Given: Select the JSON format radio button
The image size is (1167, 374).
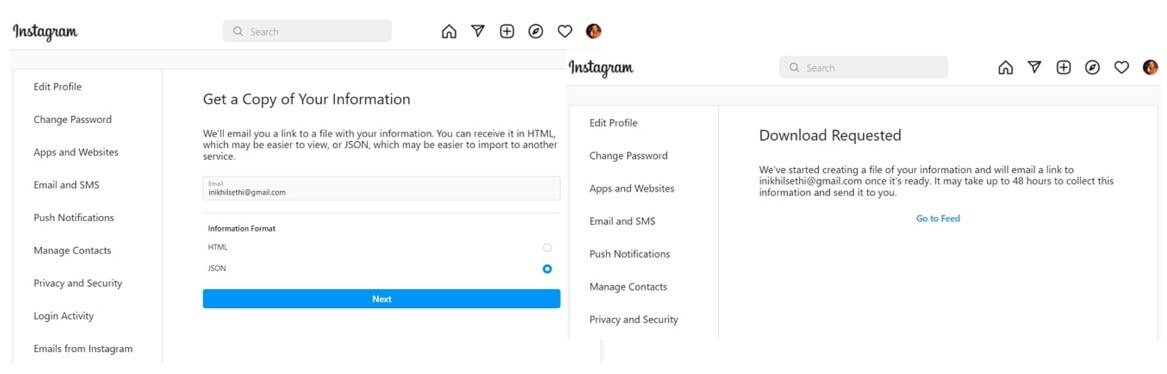Looking at the screenshot, I should [x=548, y=269].
